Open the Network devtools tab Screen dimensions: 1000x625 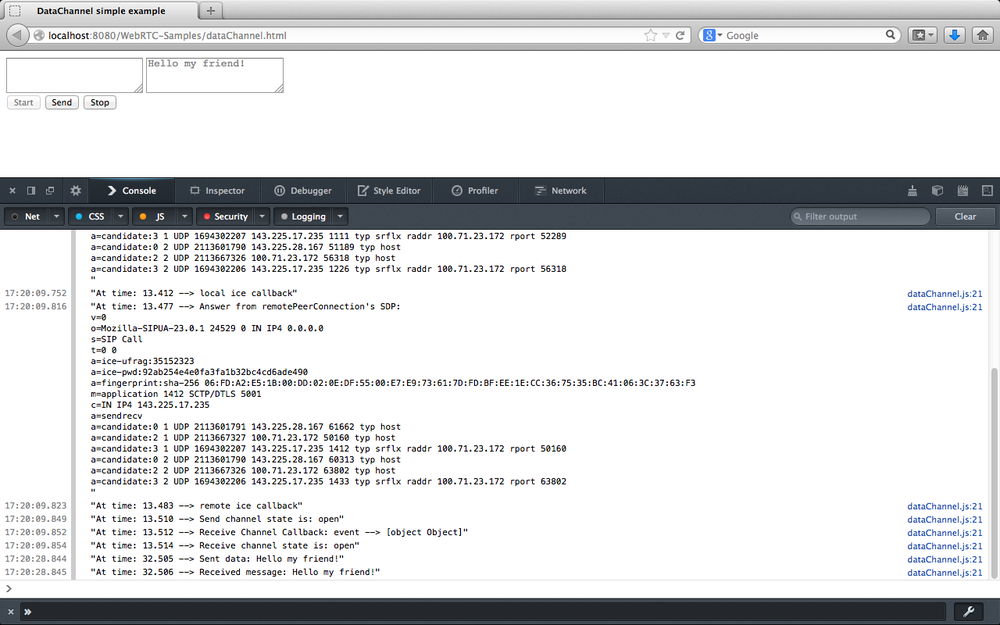[562, 190]
